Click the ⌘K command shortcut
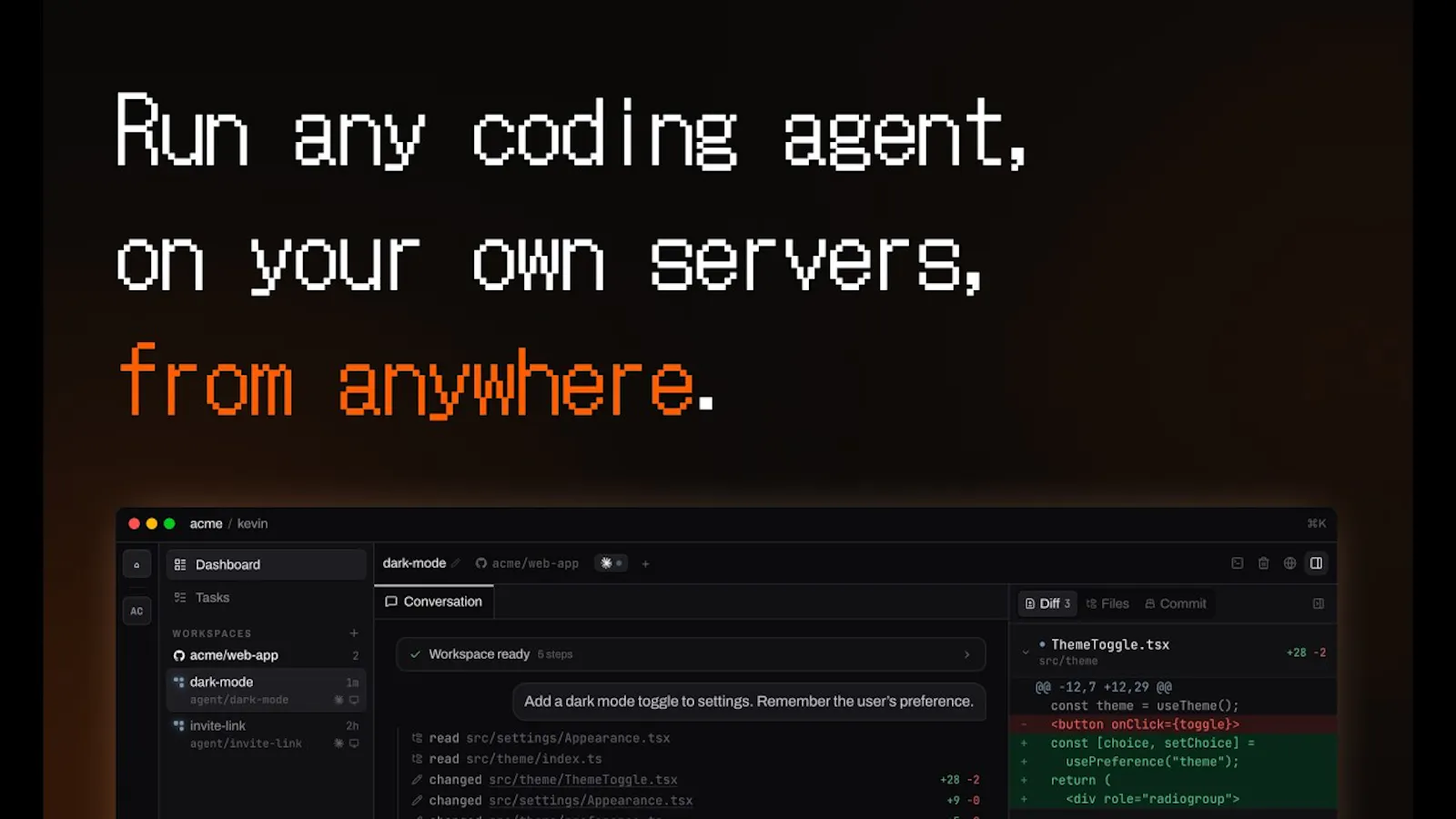 (1316, 523)
